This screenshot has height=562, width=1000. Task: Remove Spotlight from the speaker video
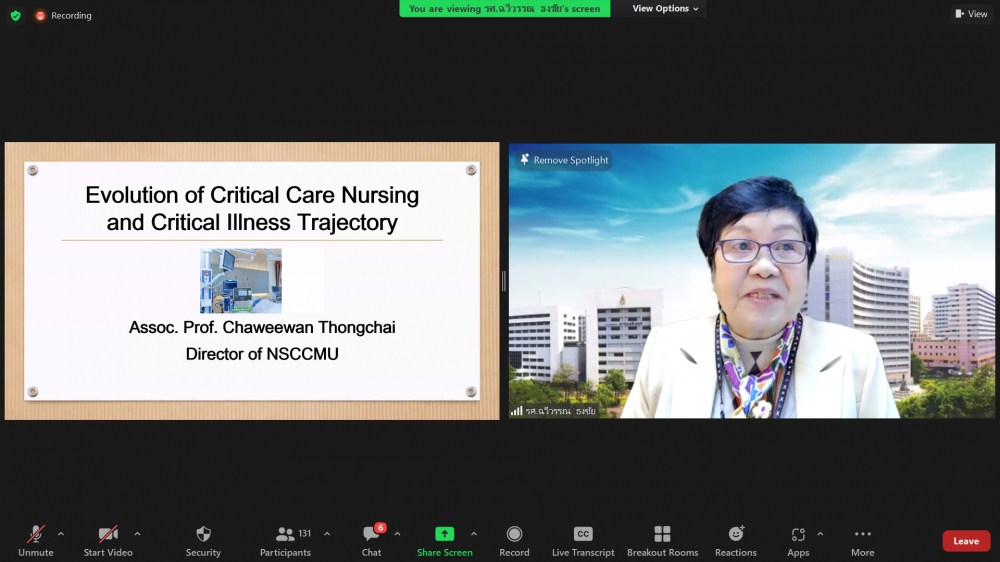coord(563,160)
